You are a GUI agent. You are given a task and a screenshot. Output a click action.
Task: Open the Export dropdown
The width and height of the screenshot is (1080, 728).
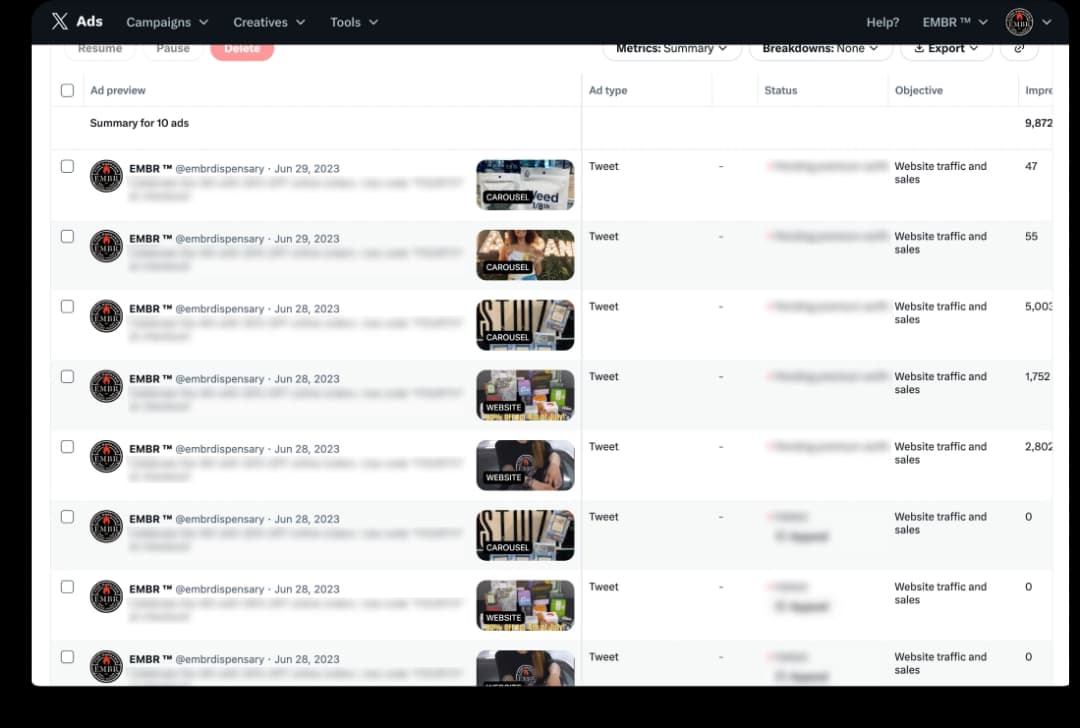pyautogui.click(x=946, y=48)
